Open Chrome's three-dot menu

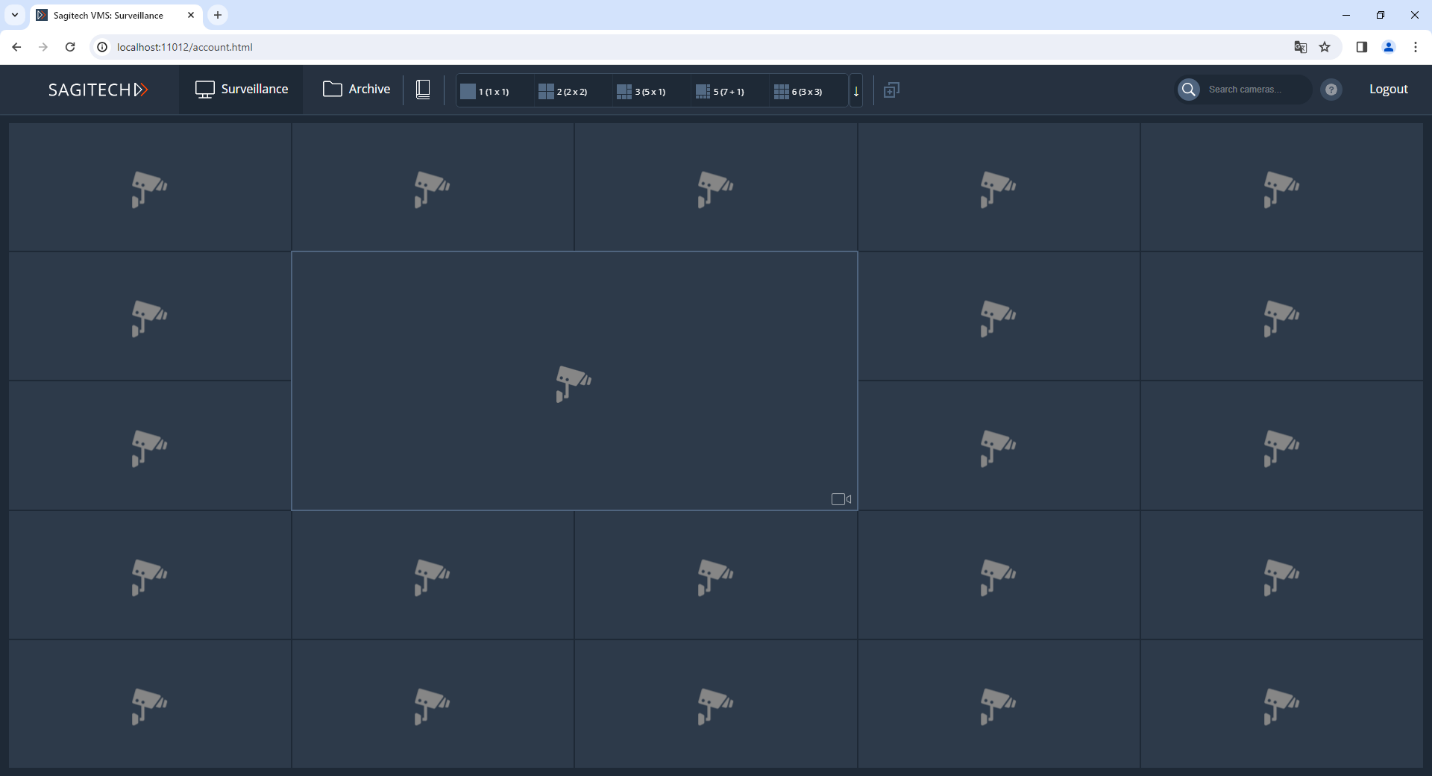point(1415,47)
